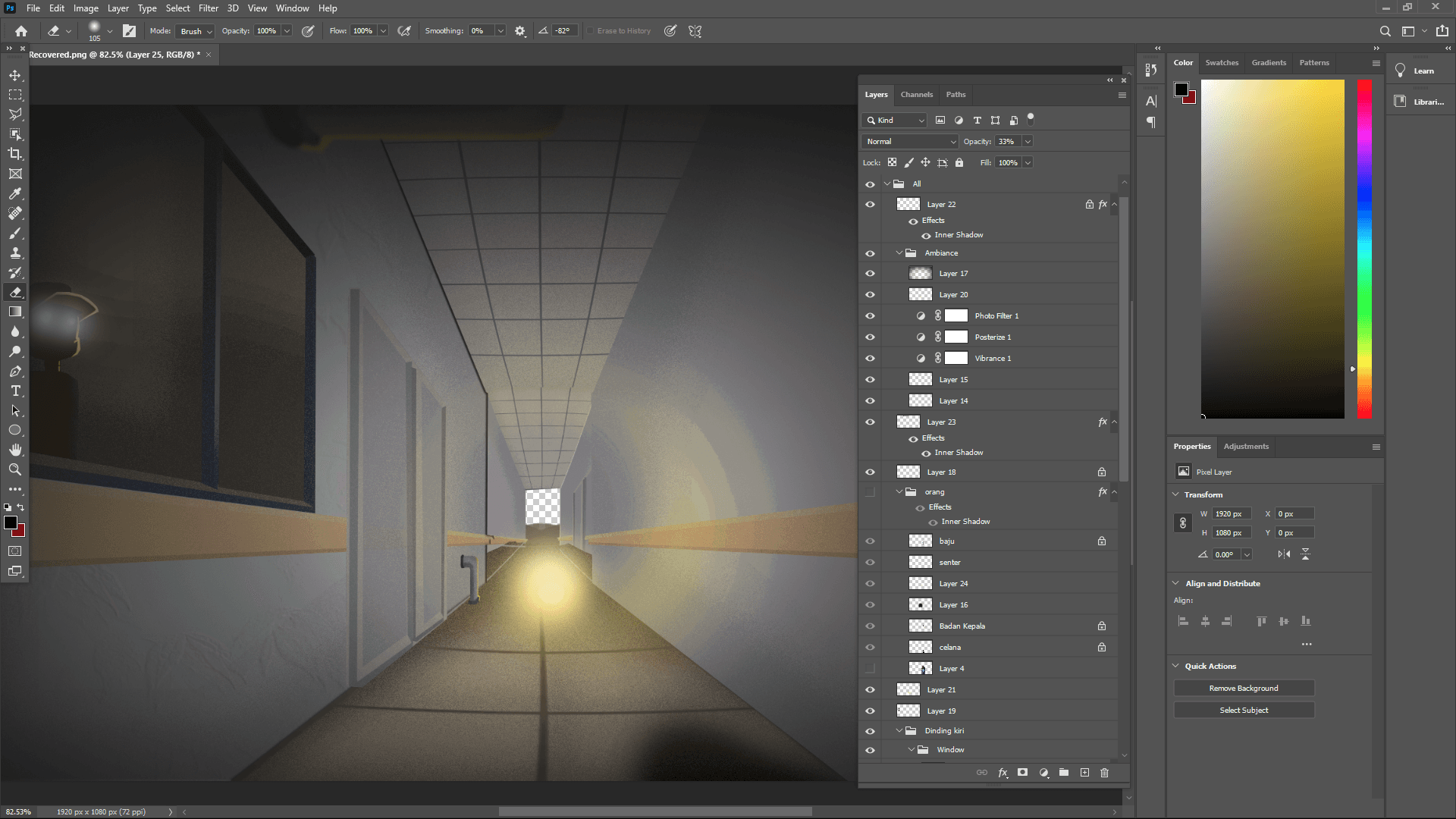Select the Crop tool
Screen dimensions: 1456x819
coord(15,154)
